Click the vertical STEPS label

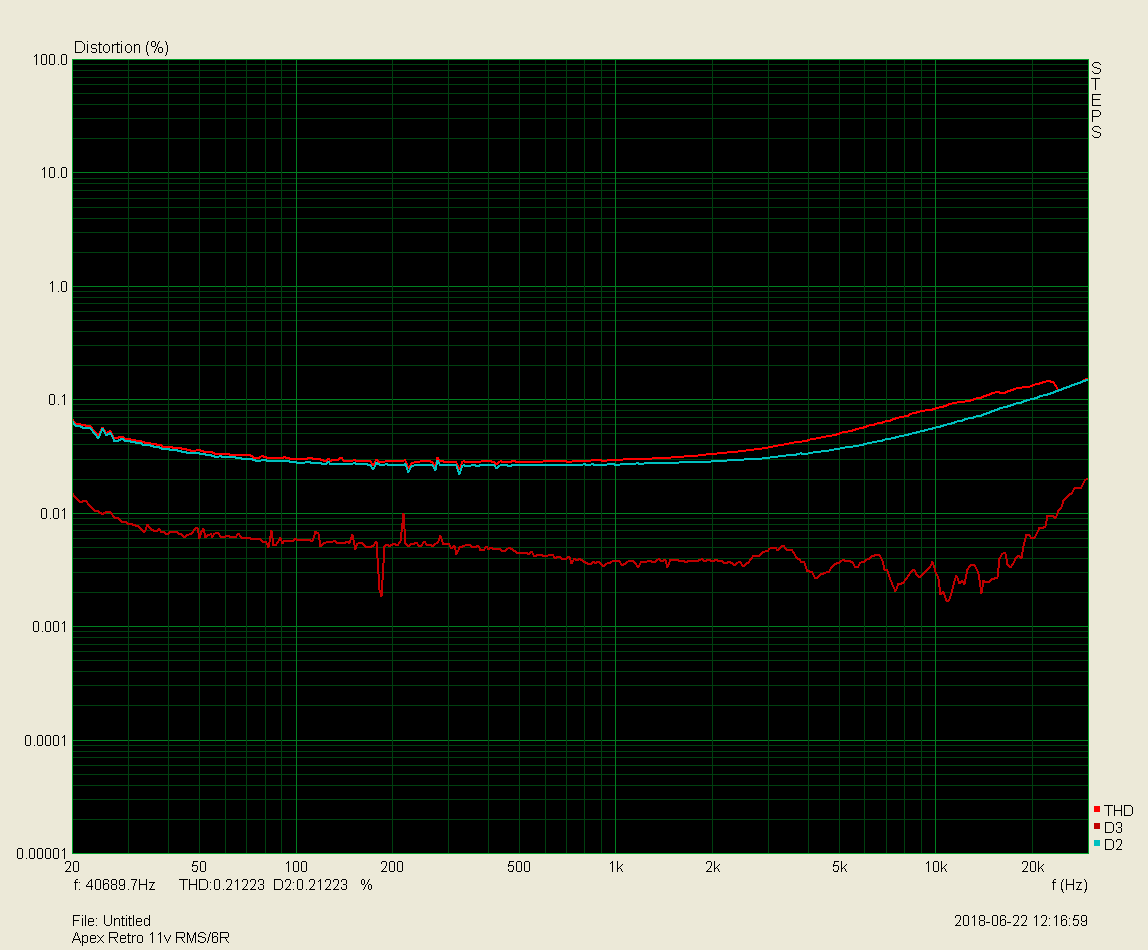pos(1096,100)
